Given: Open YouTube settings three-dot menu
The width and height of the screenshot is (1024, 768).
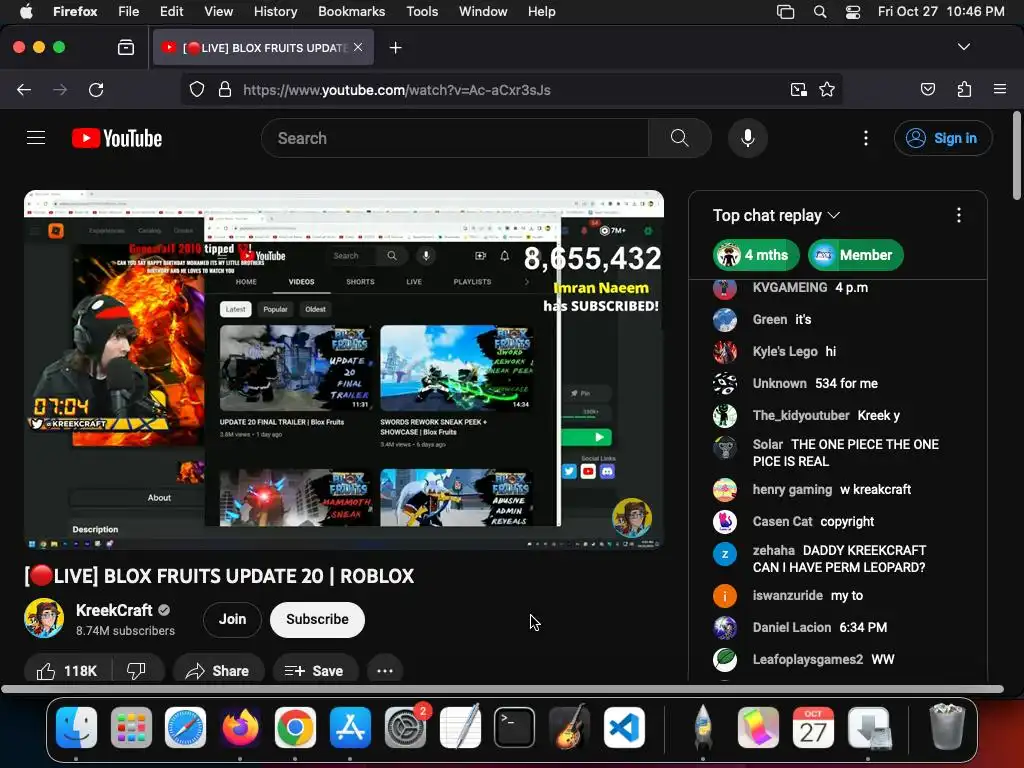Looking at the screenshot, I should 866,138.
